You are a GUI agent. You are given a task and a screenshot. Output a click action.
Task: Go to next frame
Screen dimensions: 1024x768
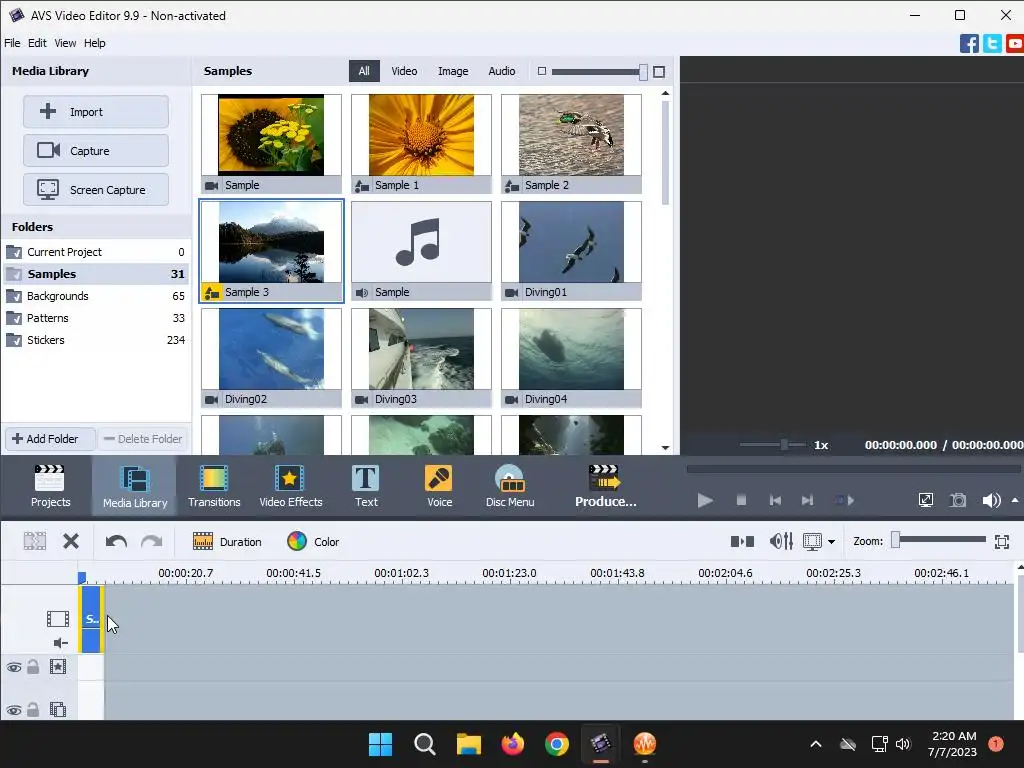808,500
